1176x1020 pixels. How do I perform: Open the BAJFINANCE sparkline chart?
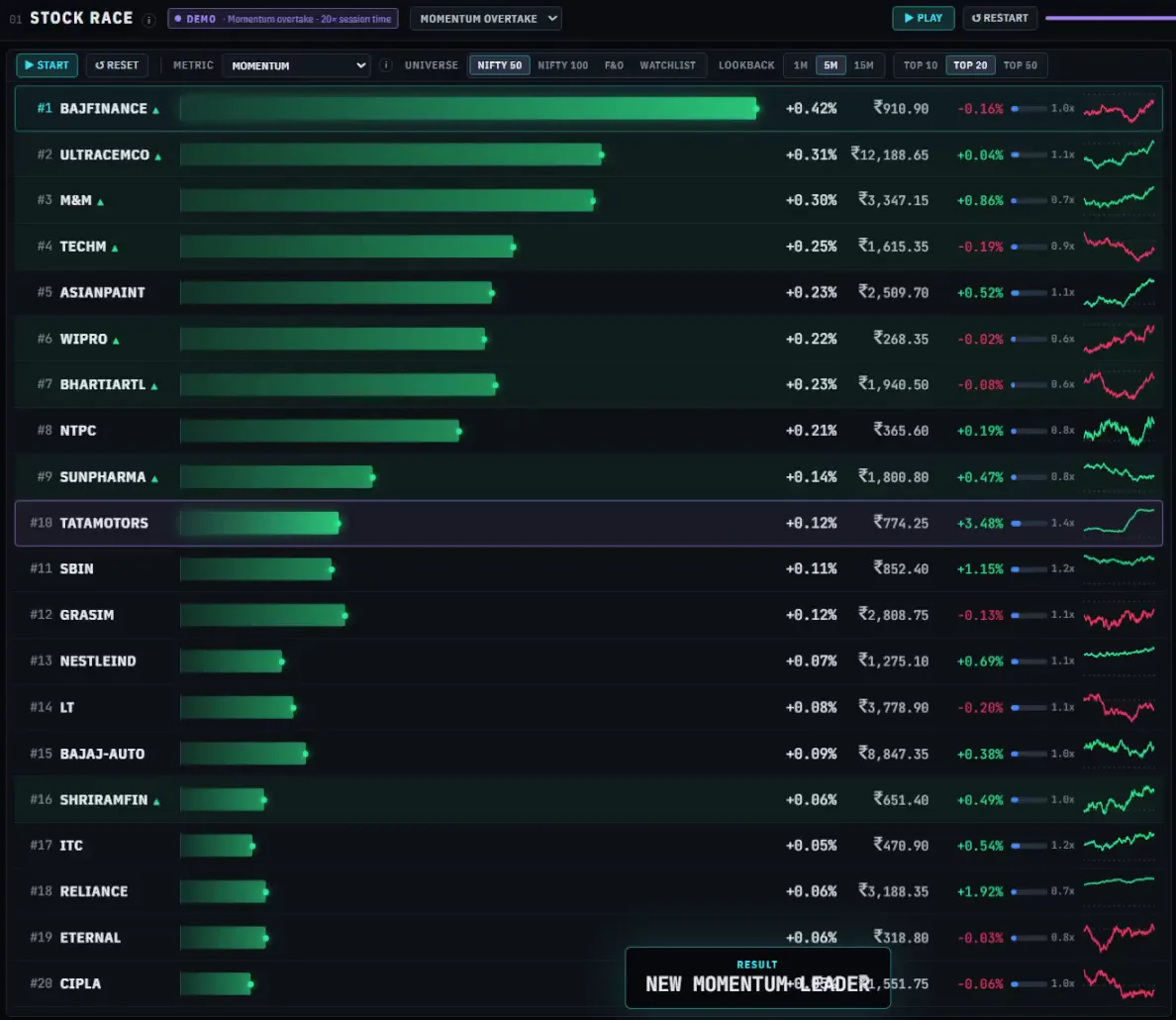[x=1119, y=110]
